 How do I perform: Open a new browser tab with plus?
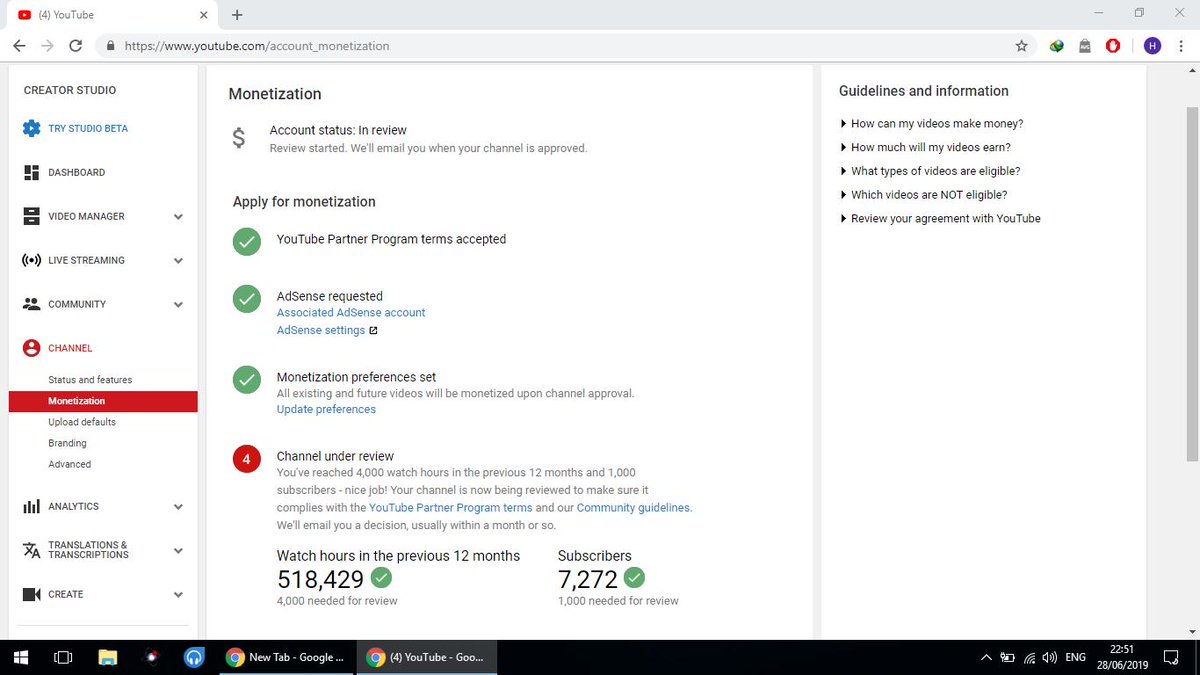pyautogui.click(x=237, y=15)
